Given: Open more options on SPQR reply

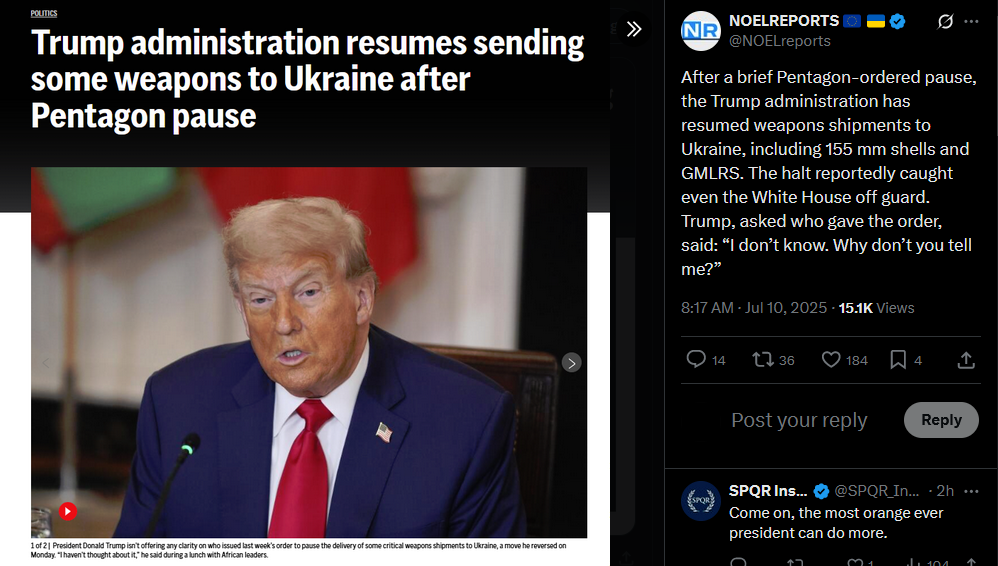Looking at the screenshot, I should click(971, 491).
